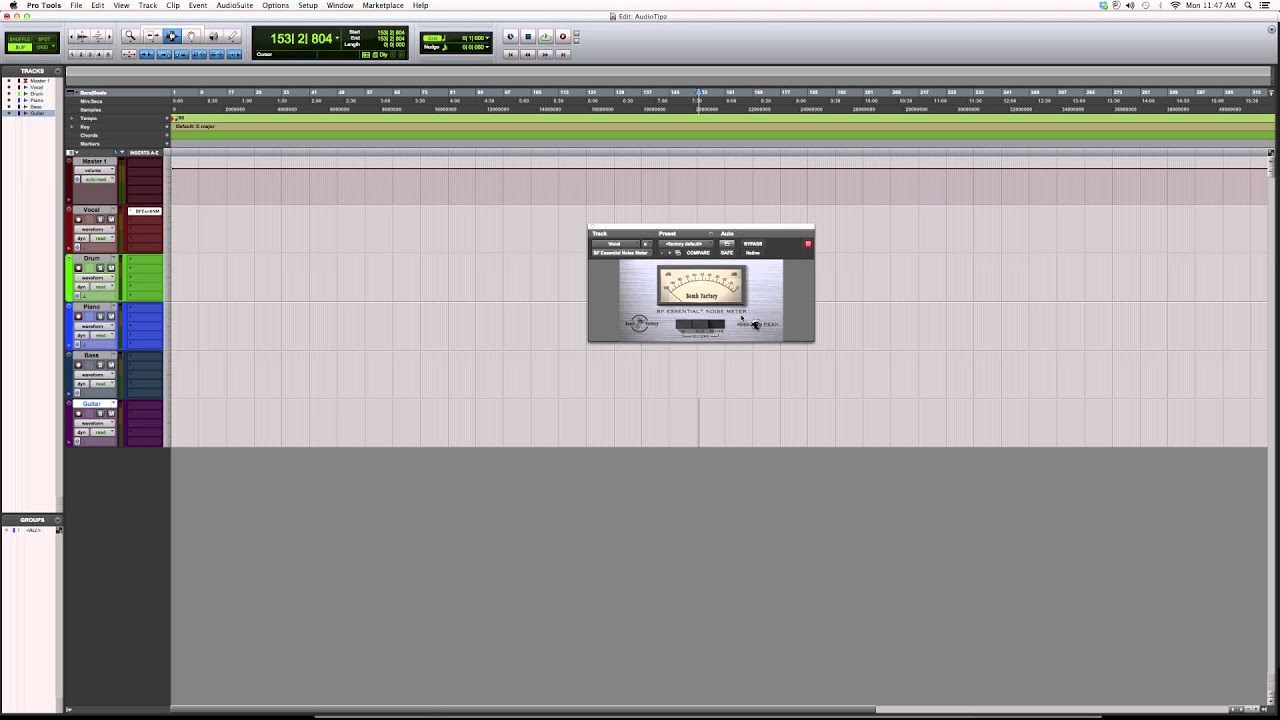Record-enable the Bass track

[78, 365]
